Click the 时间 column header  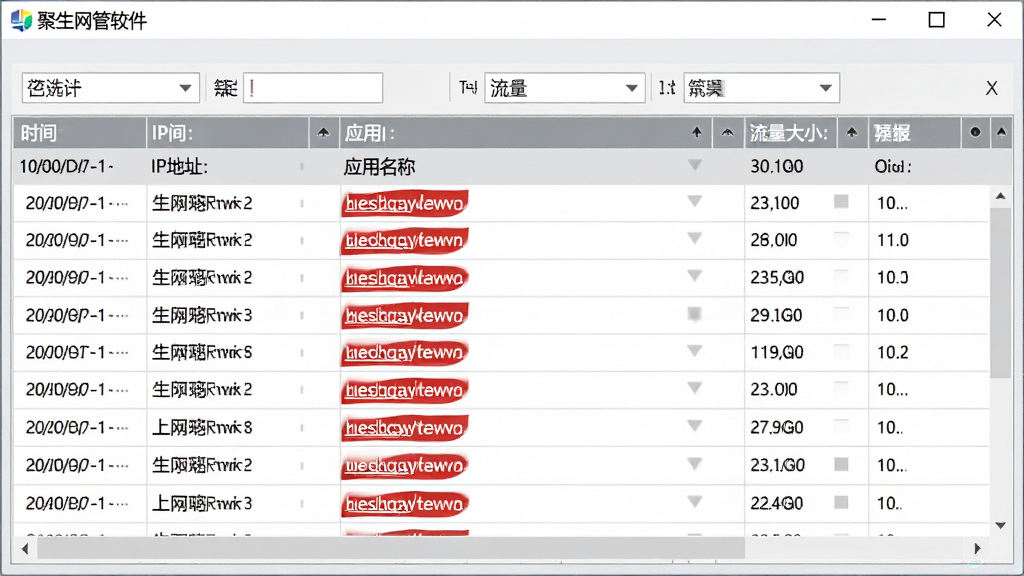80,133
